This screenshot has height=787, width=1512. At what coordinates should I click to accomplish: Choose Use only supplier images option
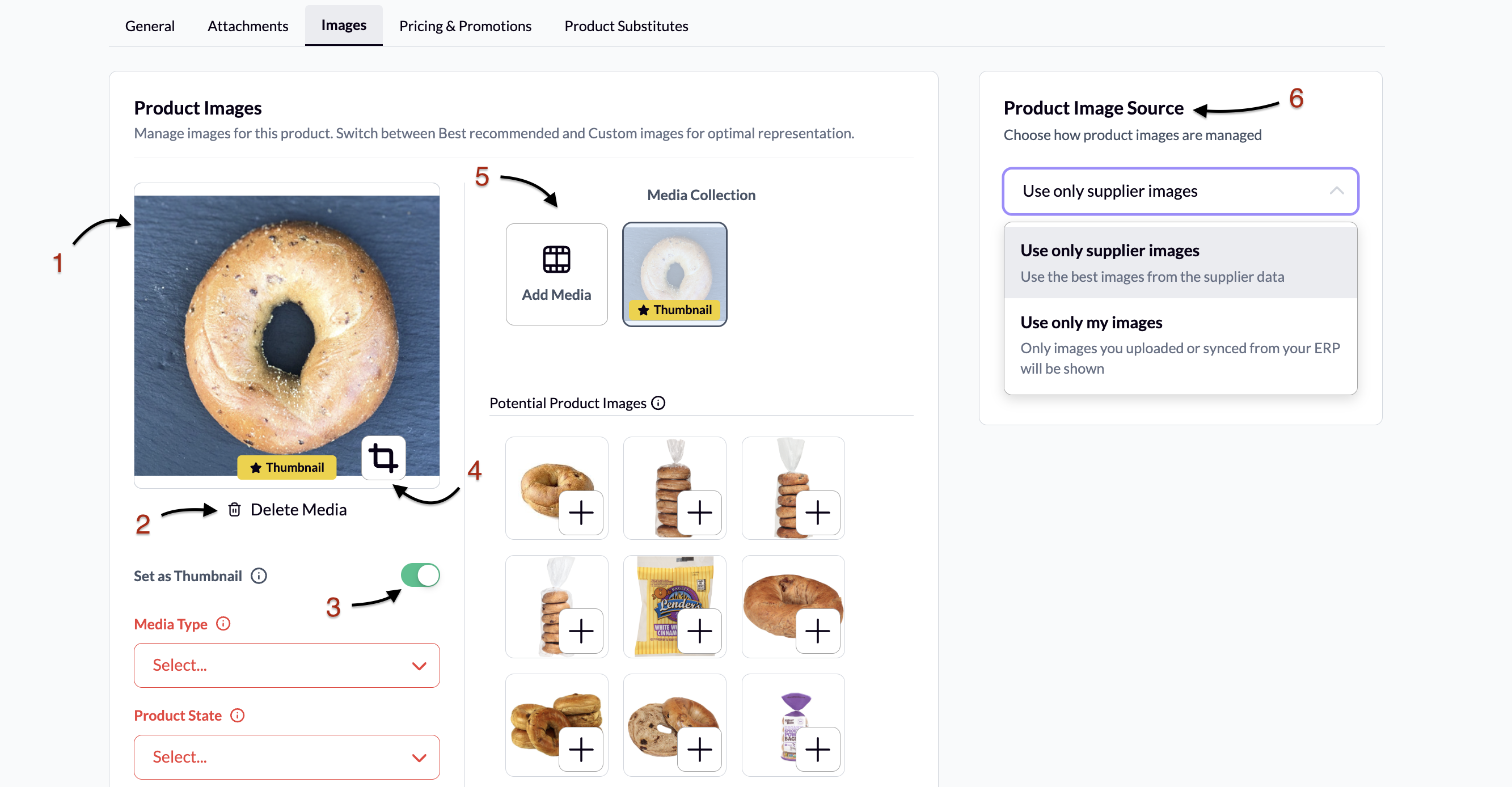pyautogui.click(x=1180, y=263)
